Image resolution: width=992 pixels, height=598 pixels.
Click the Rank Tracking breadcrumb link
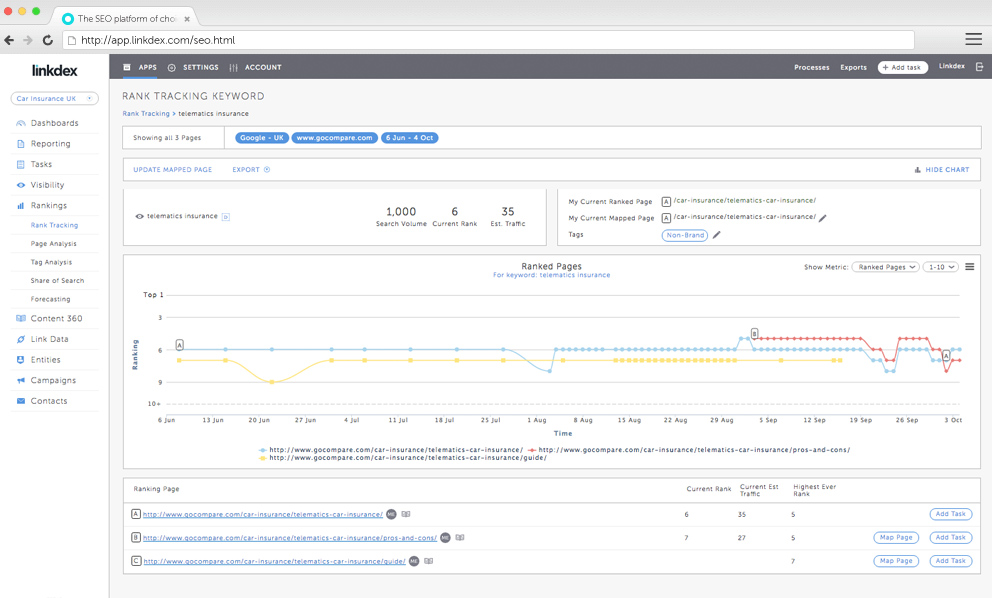[146, 113]
